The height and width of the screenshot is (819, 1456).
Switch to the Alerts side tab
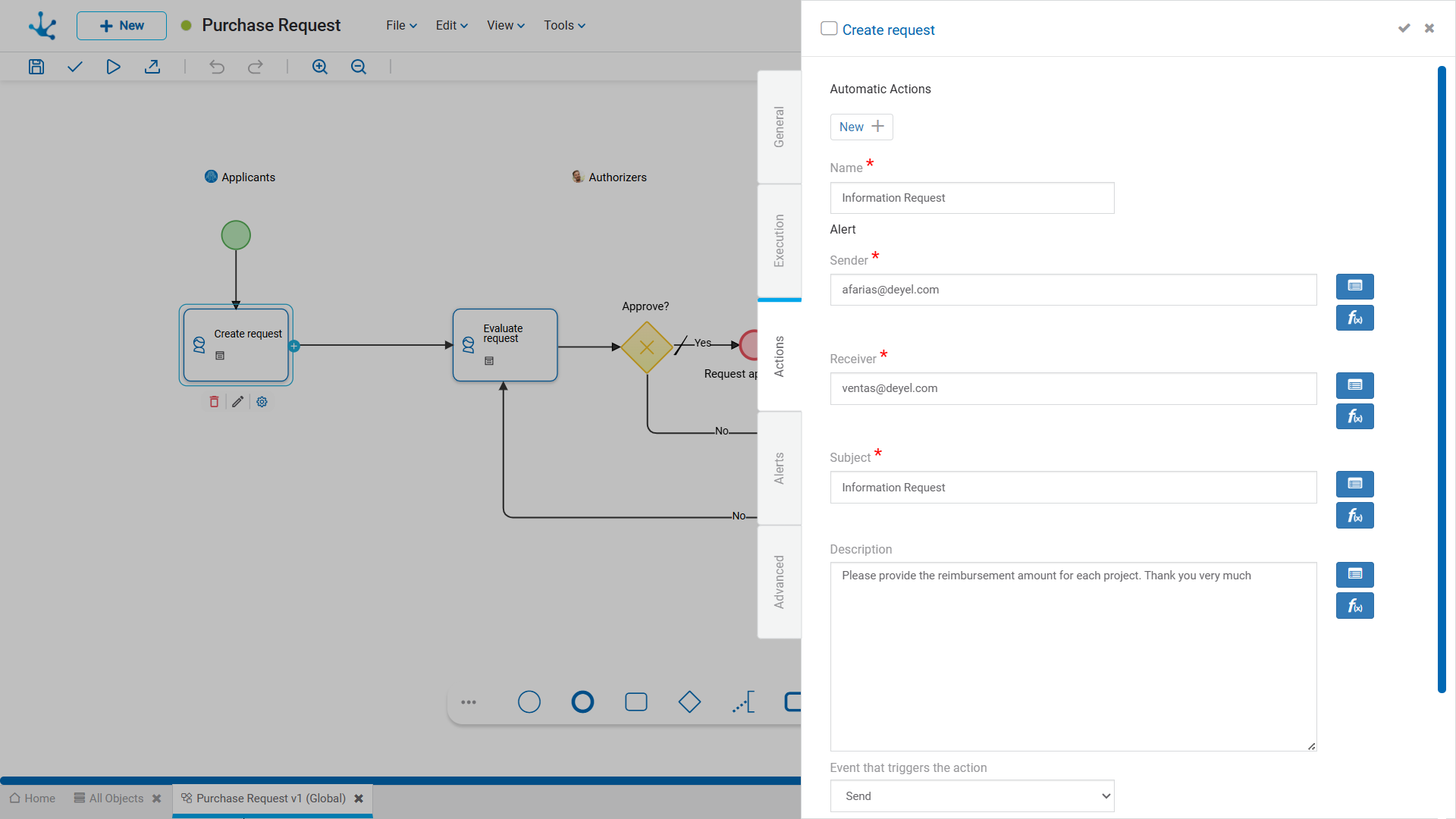[779, 468]
